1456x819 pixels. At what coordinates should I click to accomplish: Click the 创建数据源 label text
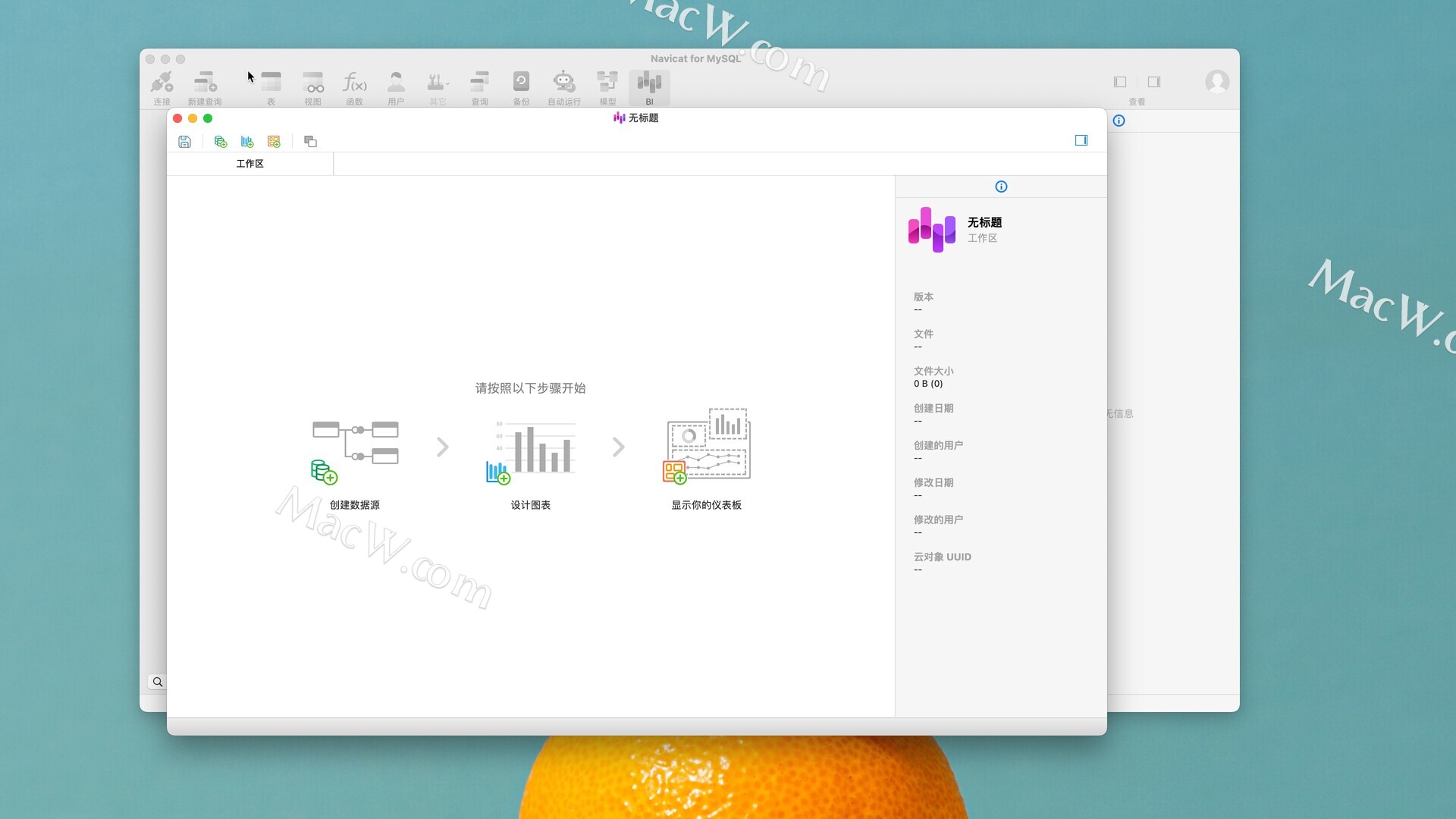click(x=355, y=505)
